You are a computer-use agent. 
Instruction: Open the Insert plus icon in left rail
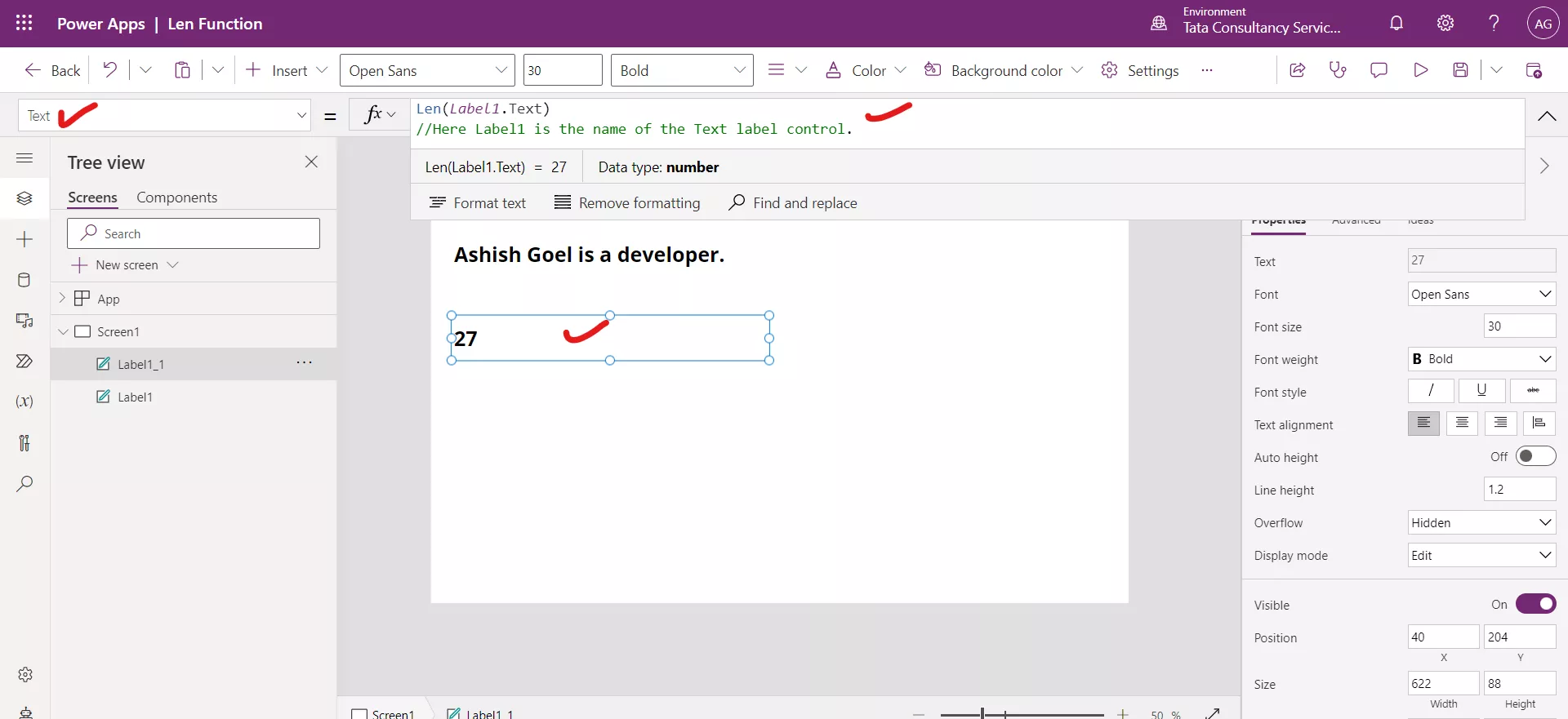coord(24,239)
